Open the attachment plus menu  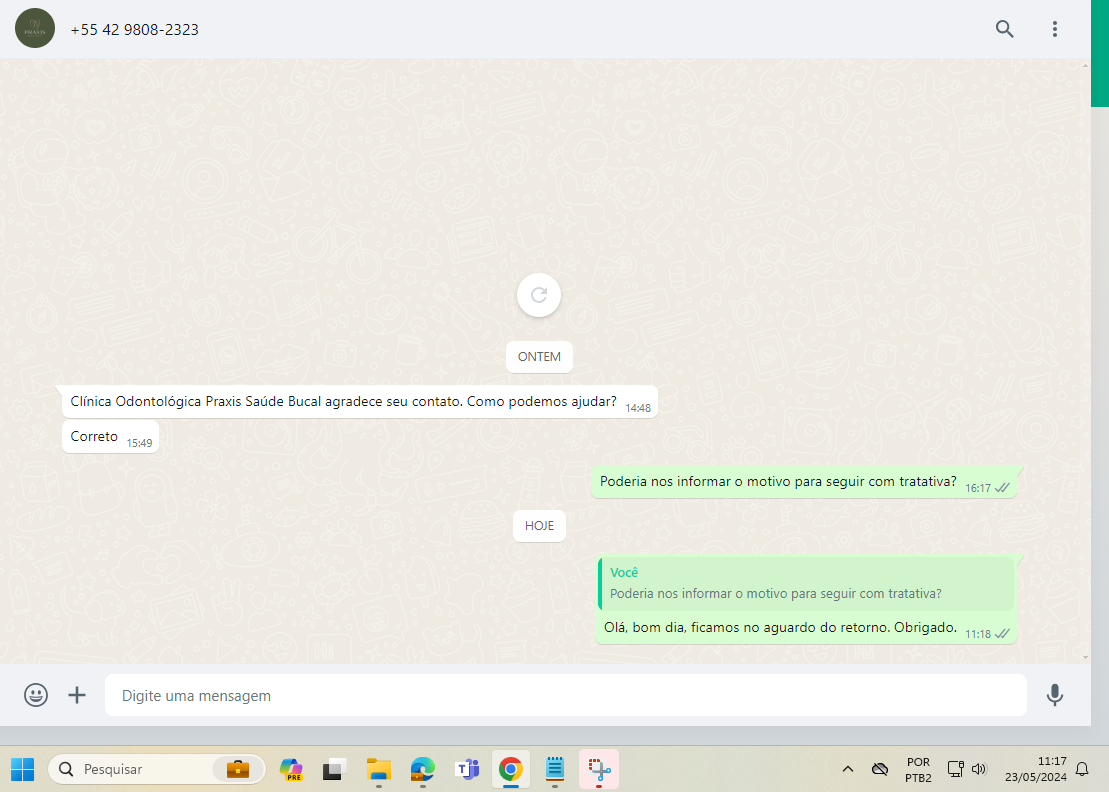coord(77,695)
